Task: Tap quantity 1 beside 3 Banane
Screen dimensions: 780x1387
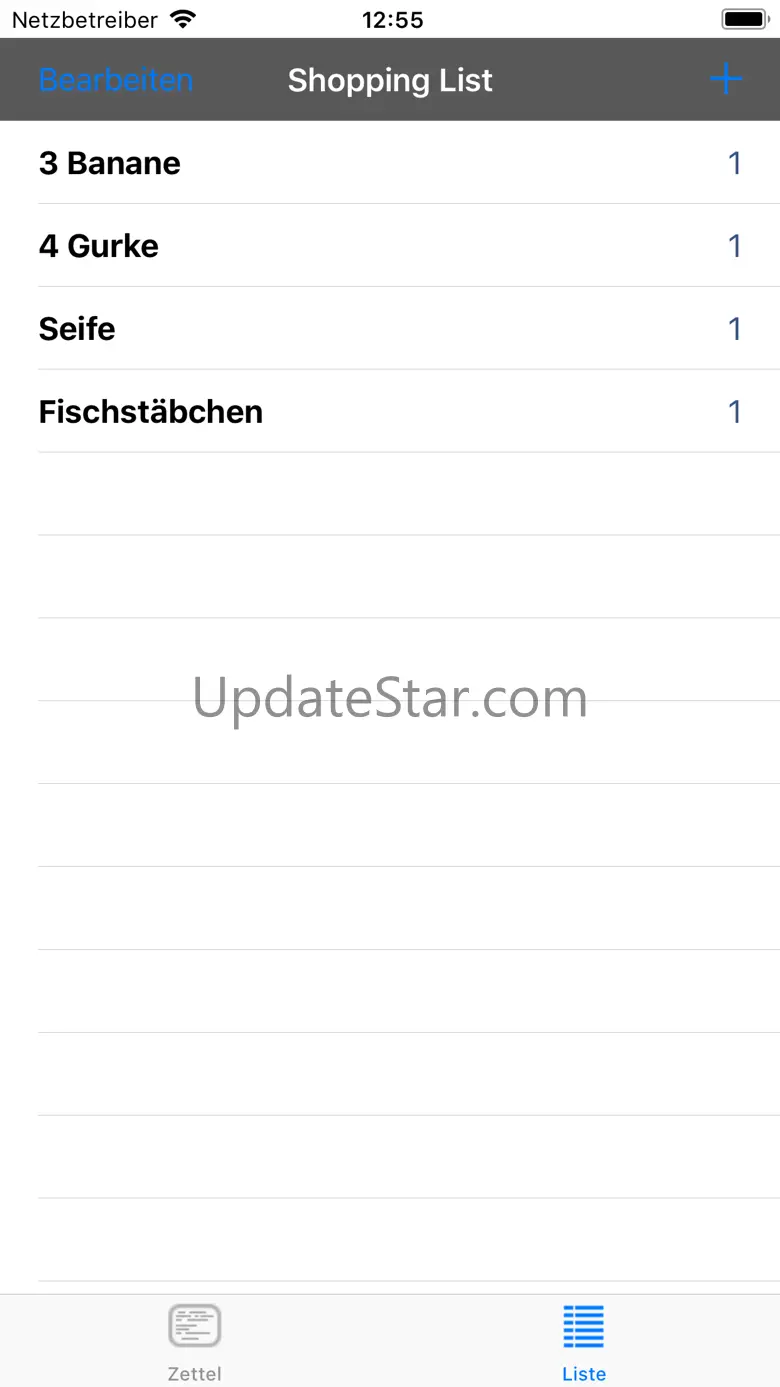Action: click(735, 163)
